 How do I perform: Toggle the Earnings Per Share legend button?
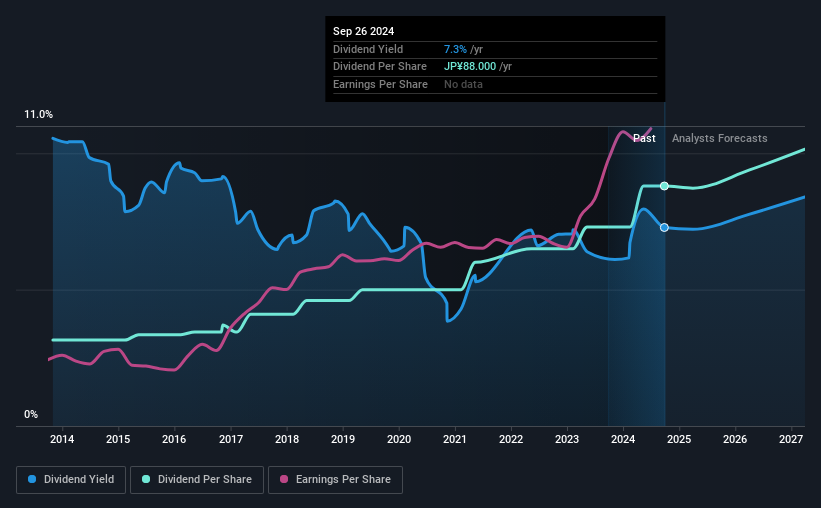tap(335, 480)
